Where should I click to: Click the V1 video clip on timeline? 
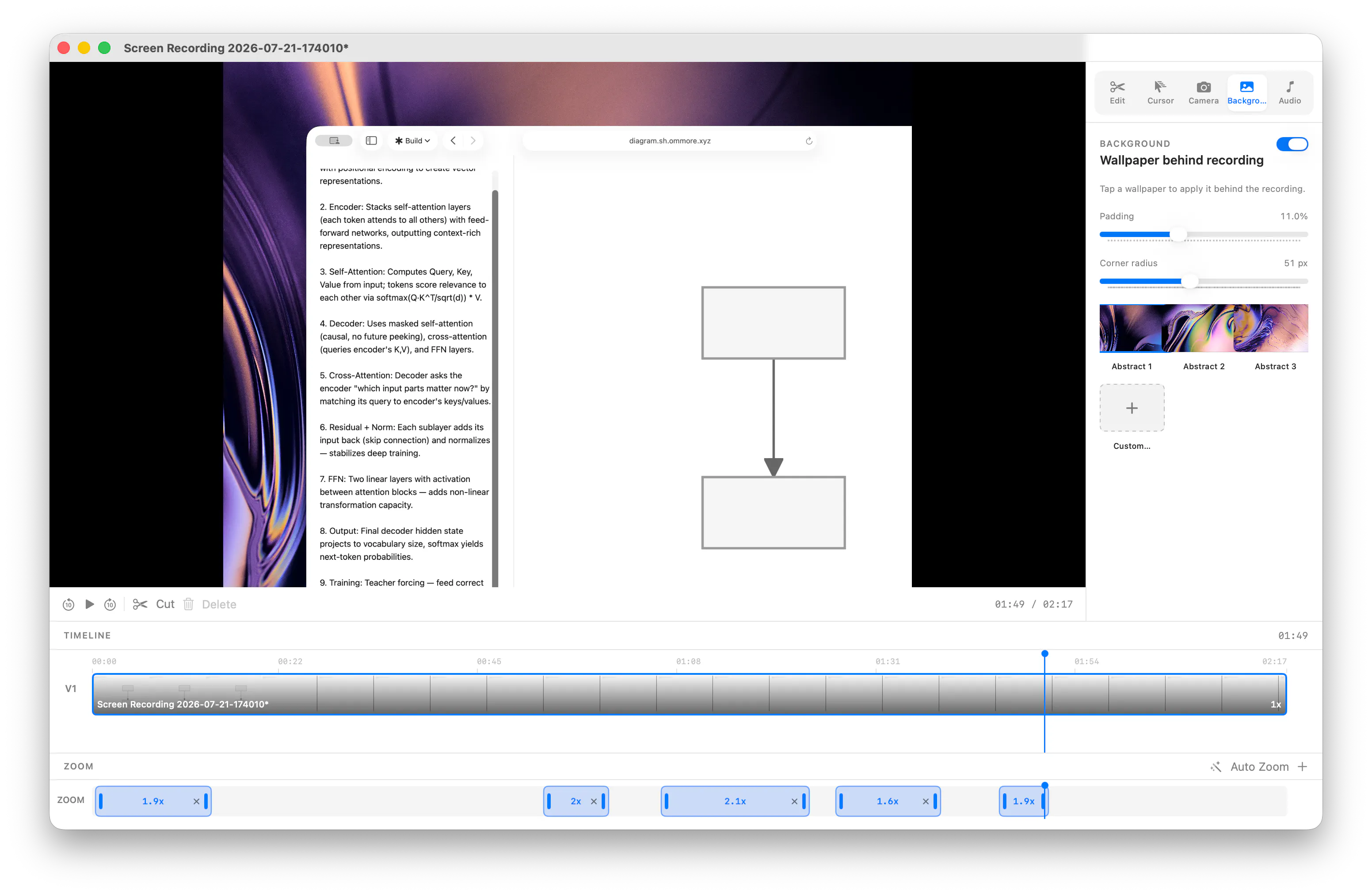689,694
